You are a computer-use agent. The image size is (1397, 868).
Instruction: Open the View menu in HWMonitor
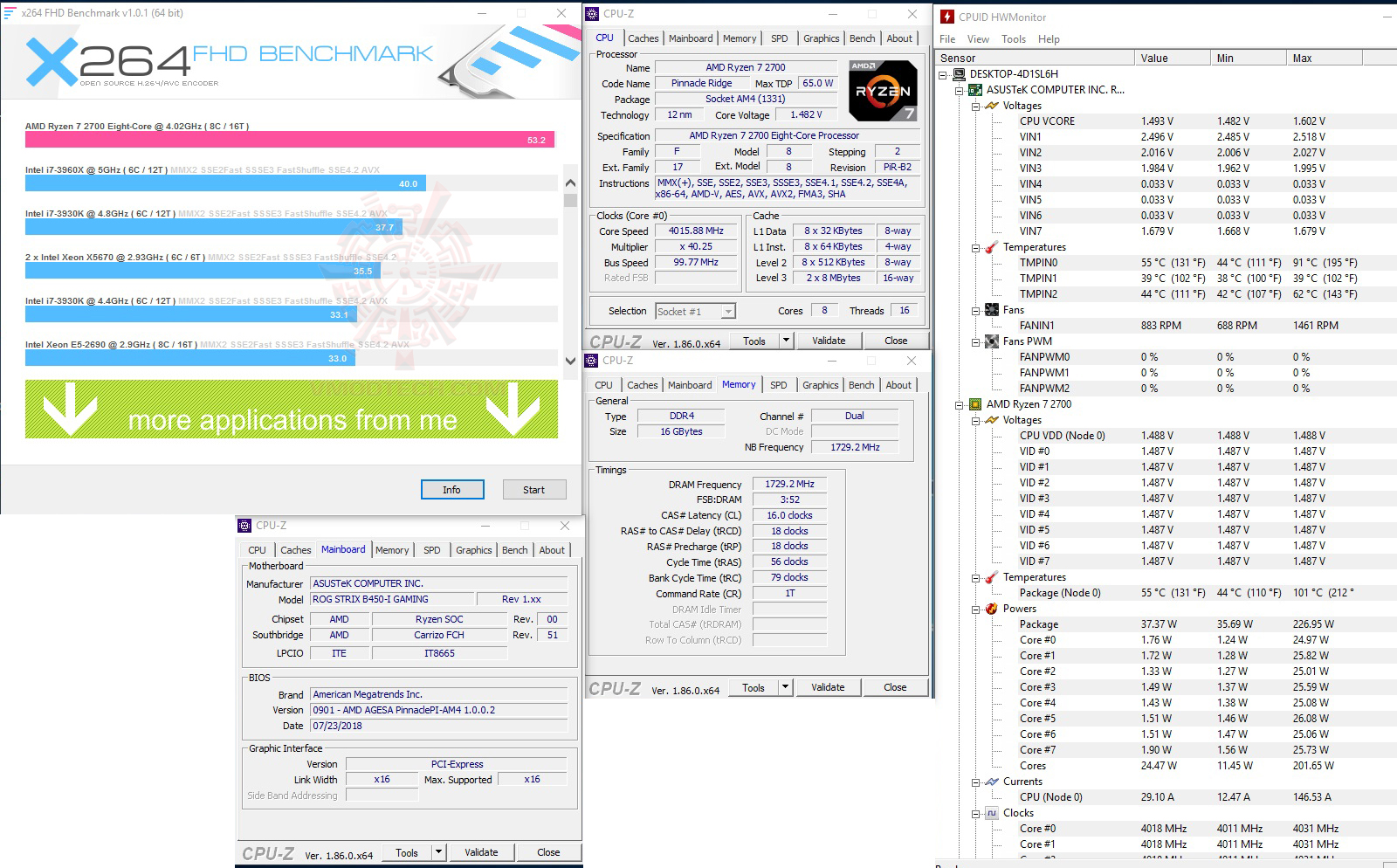978,38
